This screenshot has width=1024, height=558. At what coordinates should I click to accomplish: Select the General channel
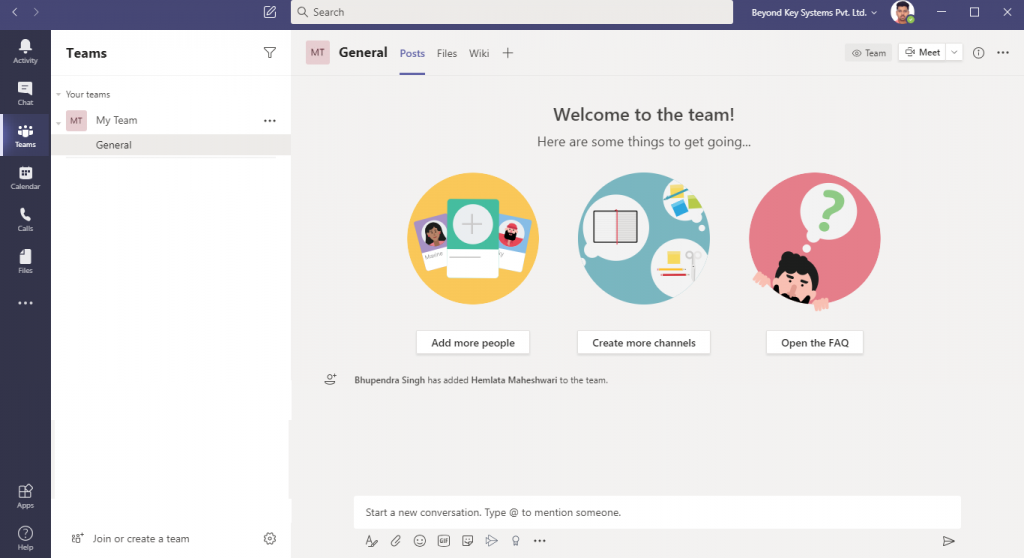point(171,145)
